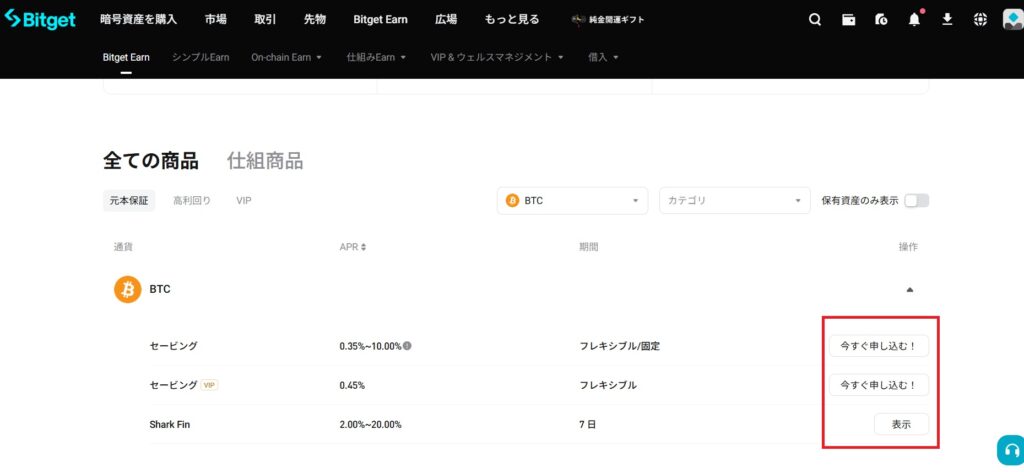This screenshot has width=1024, height=472.
Task: Select the 元本保証 filter
Action: pos(129,200)
